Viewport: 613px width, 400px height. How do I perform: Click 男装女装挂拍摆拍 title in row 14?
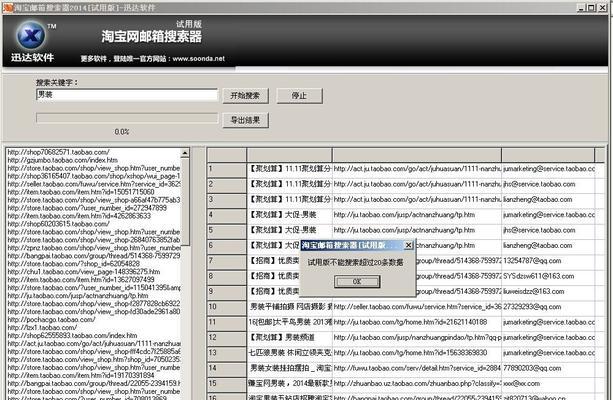(290, 368)
